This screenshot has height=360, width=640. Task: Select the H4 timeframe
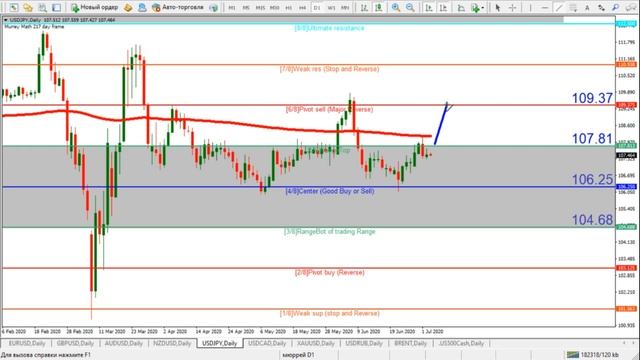point(302,7)
